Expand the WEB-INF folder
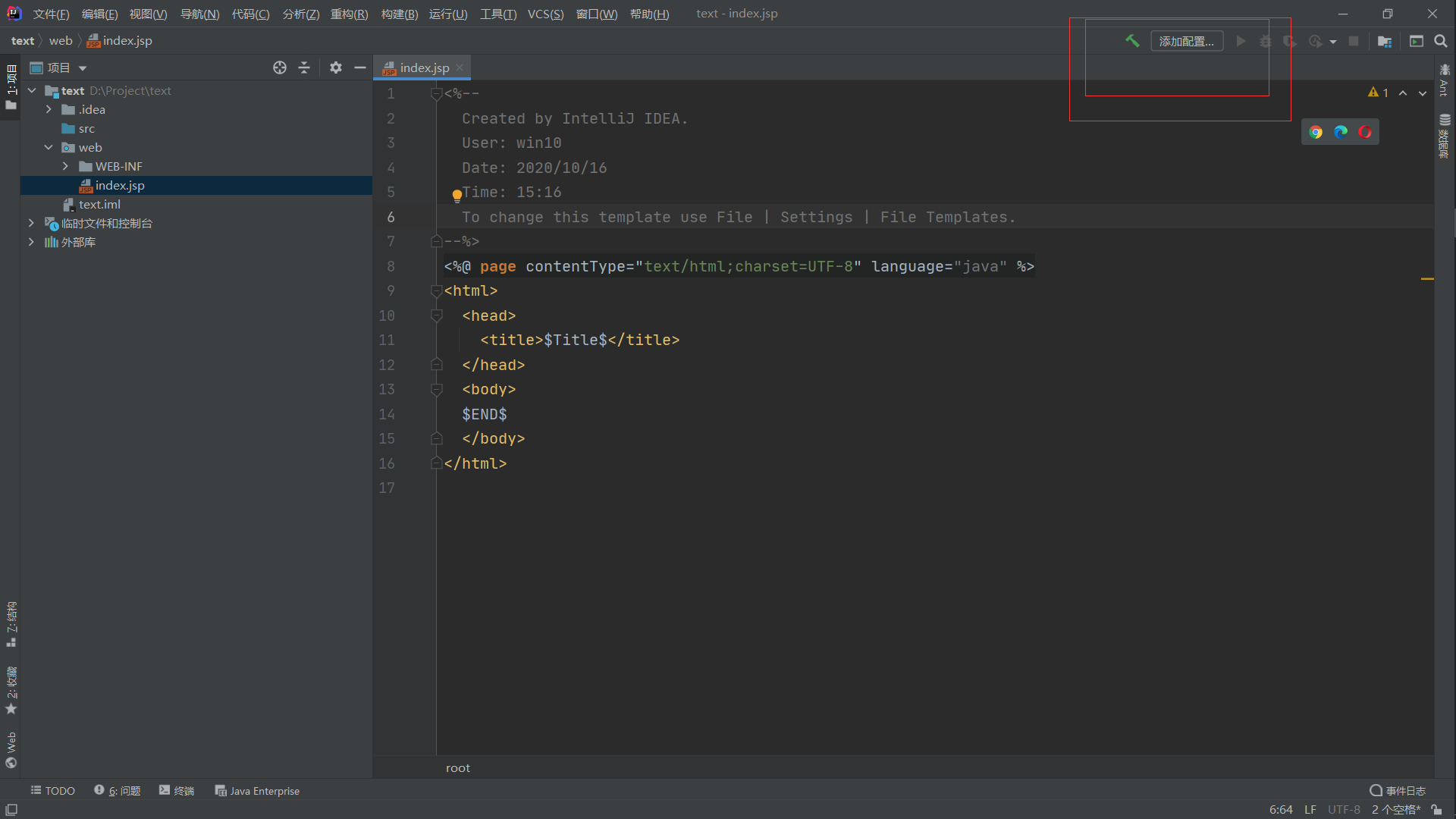Screen dimensions: 1456x819 click(x=65, y=166)
